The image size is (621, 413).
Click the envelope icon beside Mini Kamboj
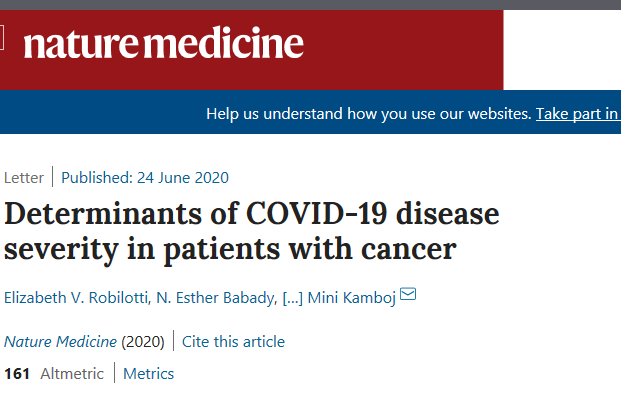pyautogui.click(x=408, y=295)
